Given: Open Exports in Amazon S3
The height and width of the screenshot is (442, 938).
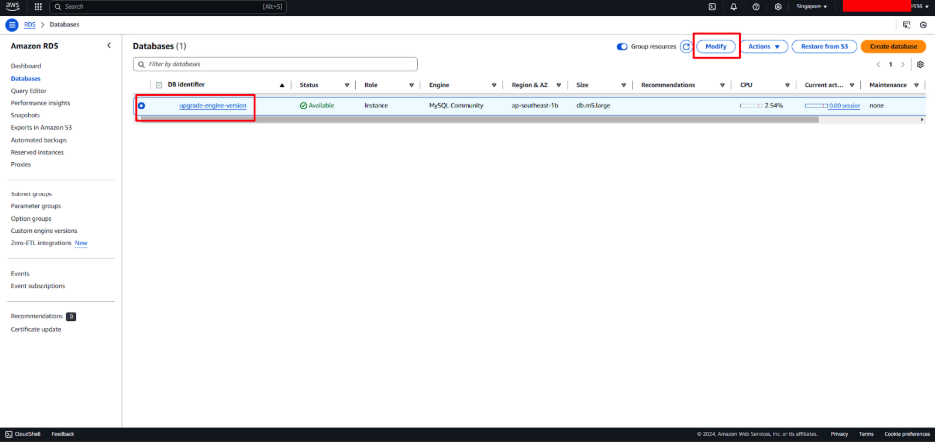Looking at the screenshot, I should pyautogui.click(x=41, y=127).
